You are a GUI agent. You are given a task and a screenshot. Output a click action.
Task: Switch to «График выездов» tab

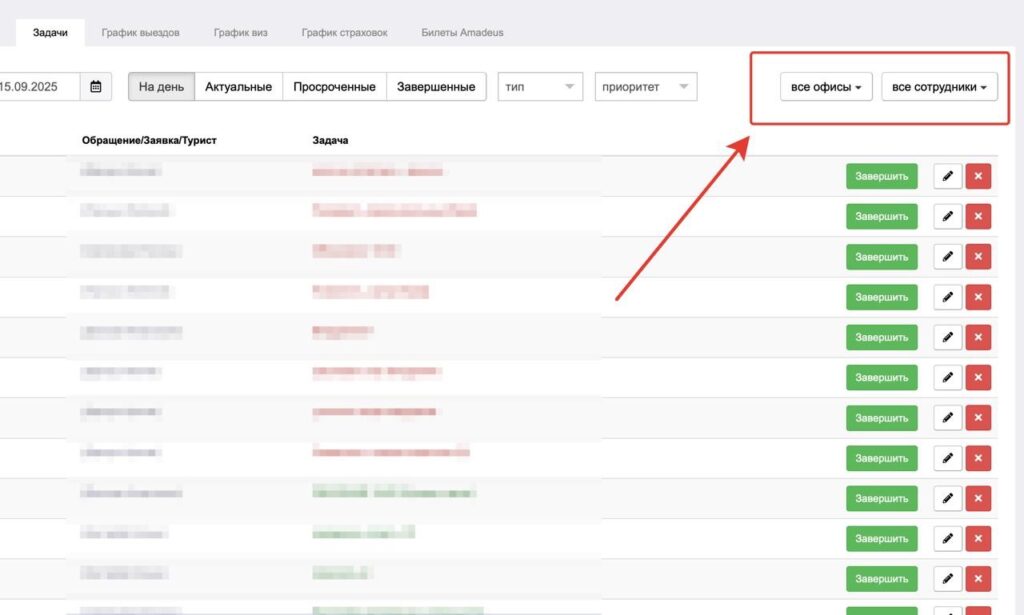[x=141, y=33]
